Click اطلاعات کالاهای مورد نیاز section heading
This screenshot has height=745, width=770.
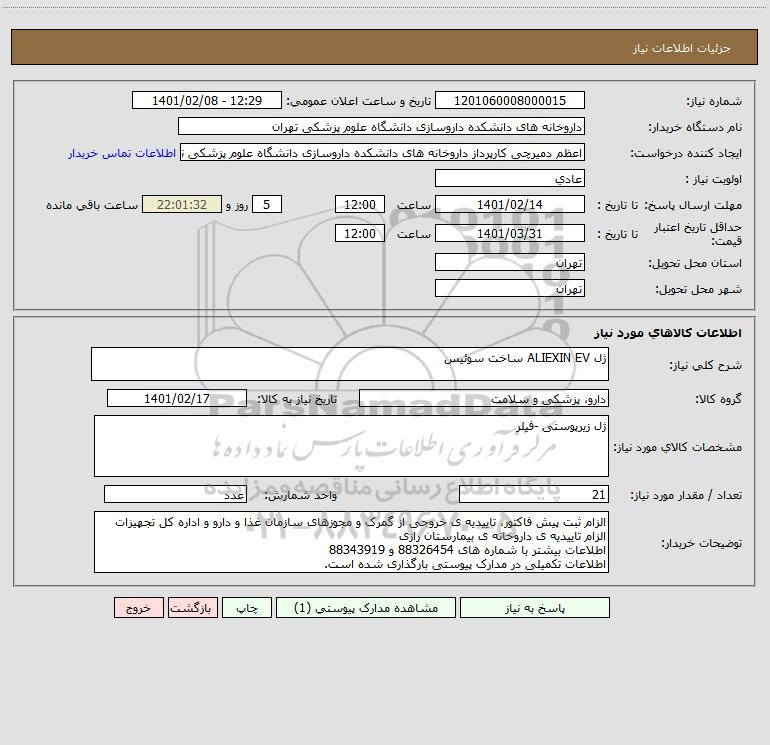668,333
